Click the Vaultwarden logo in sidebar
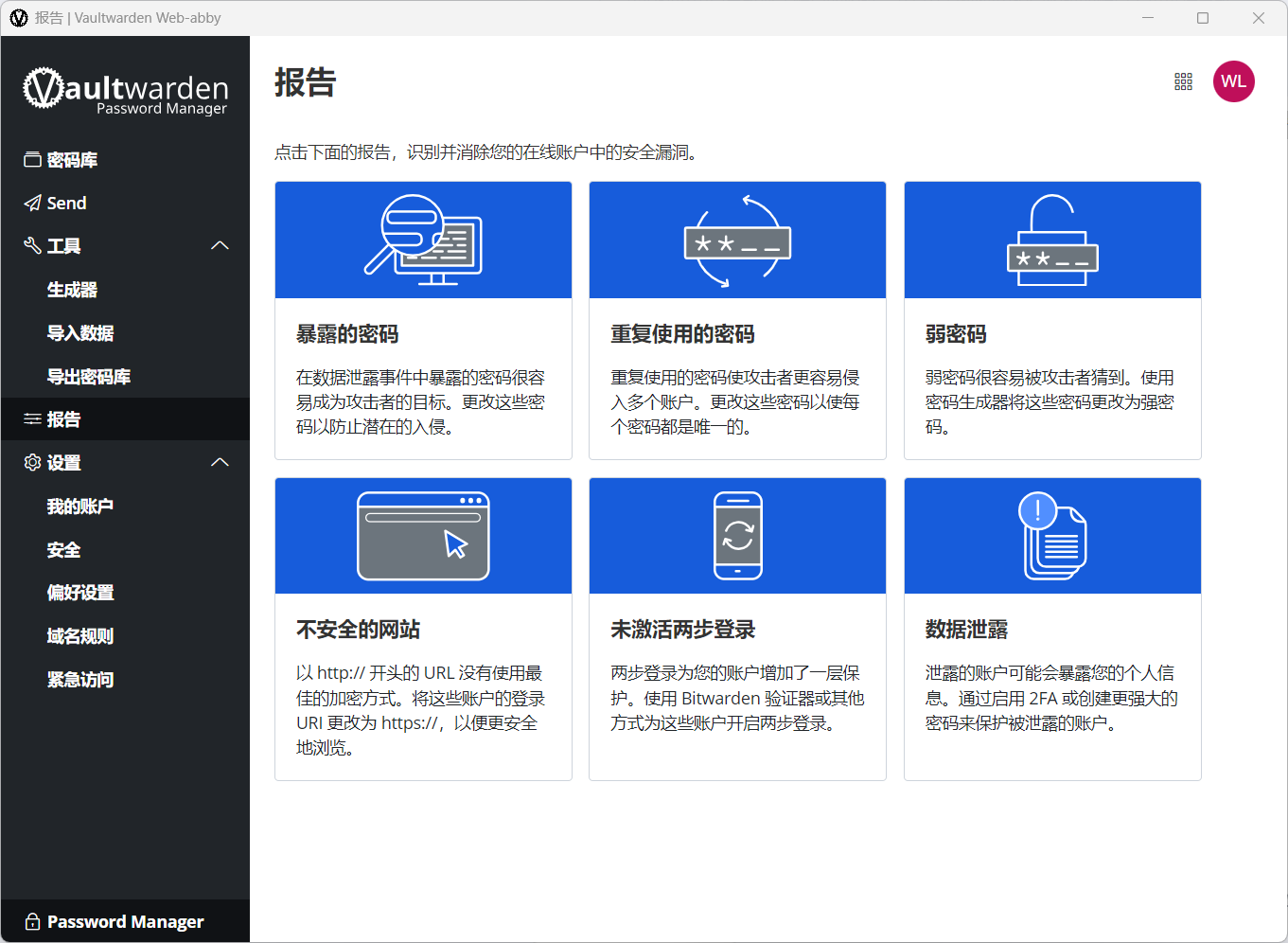The image size is (1288, 943). (x=125, y=91)
